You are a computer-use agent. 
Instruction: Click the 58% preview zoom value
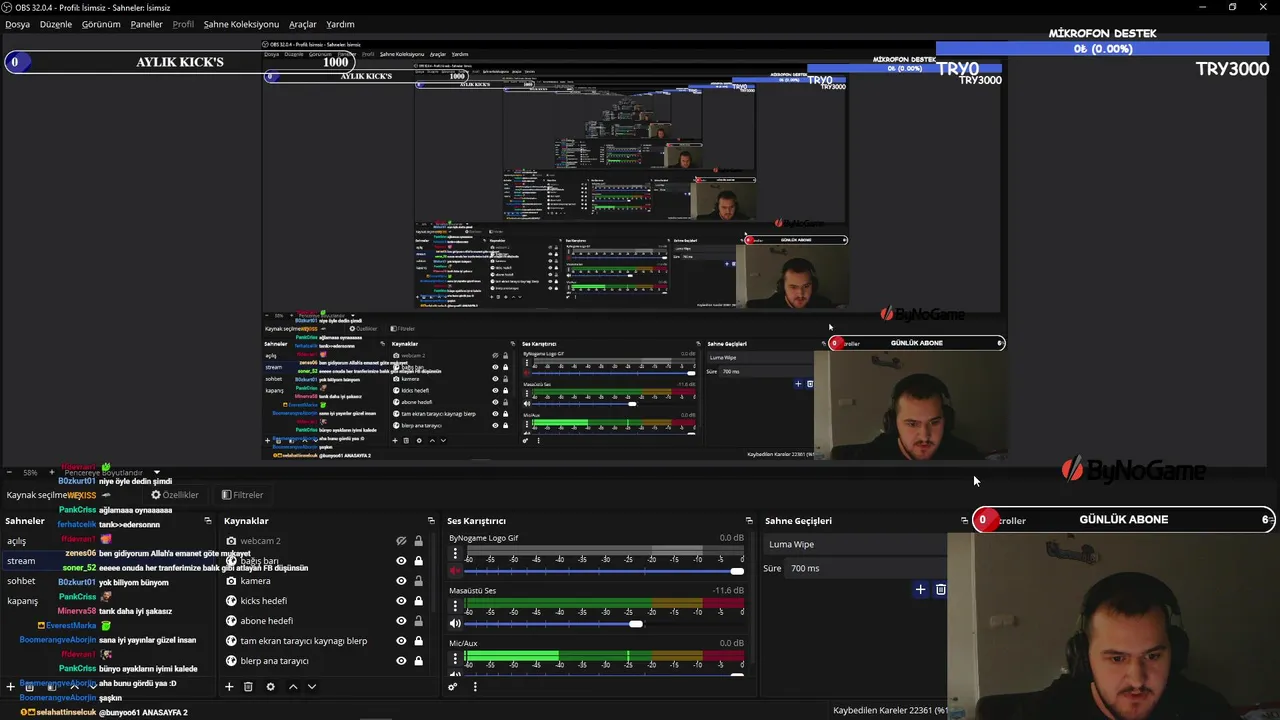pyautogui.click(x=30, y=472)
